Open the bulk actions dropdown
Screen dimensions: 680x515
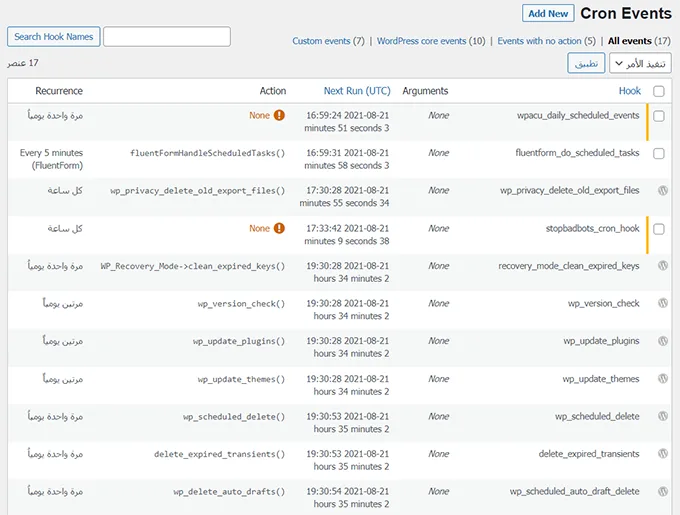pyautogui.click(x=640, y=63)
